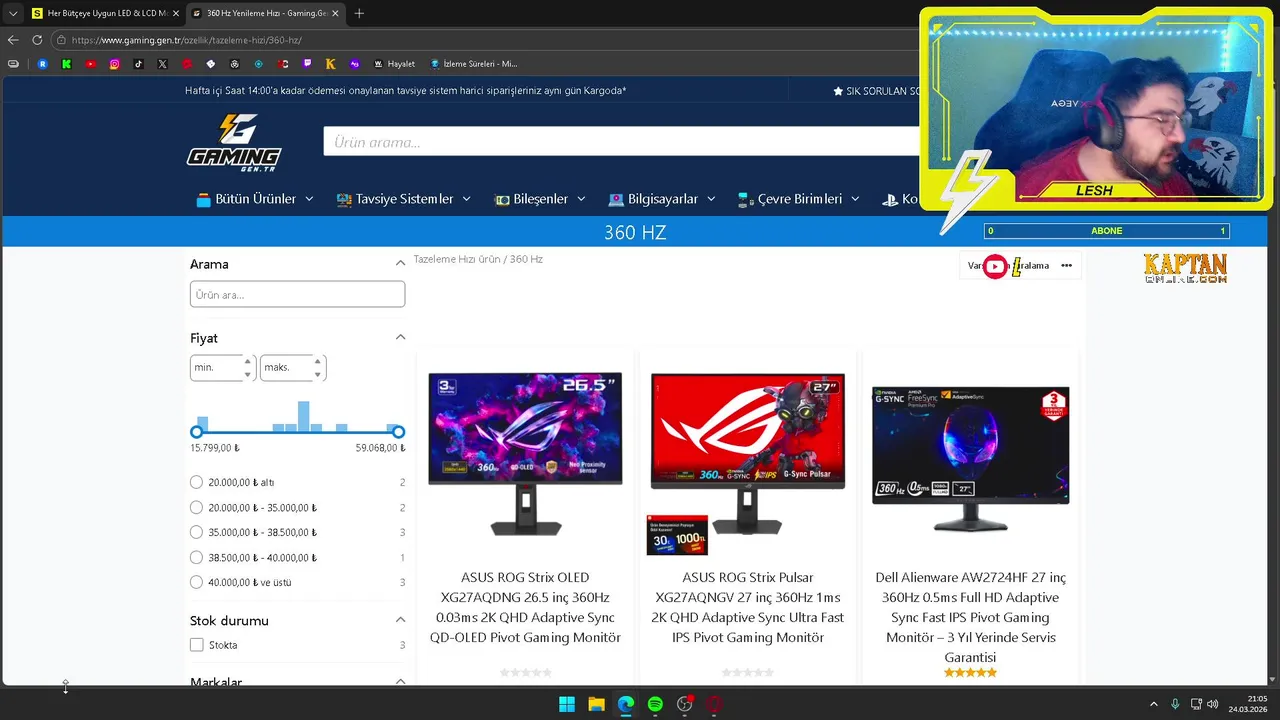Collapse the Markalar filter section
Viewport: 1280px width, 720px height.
(400, 681)
